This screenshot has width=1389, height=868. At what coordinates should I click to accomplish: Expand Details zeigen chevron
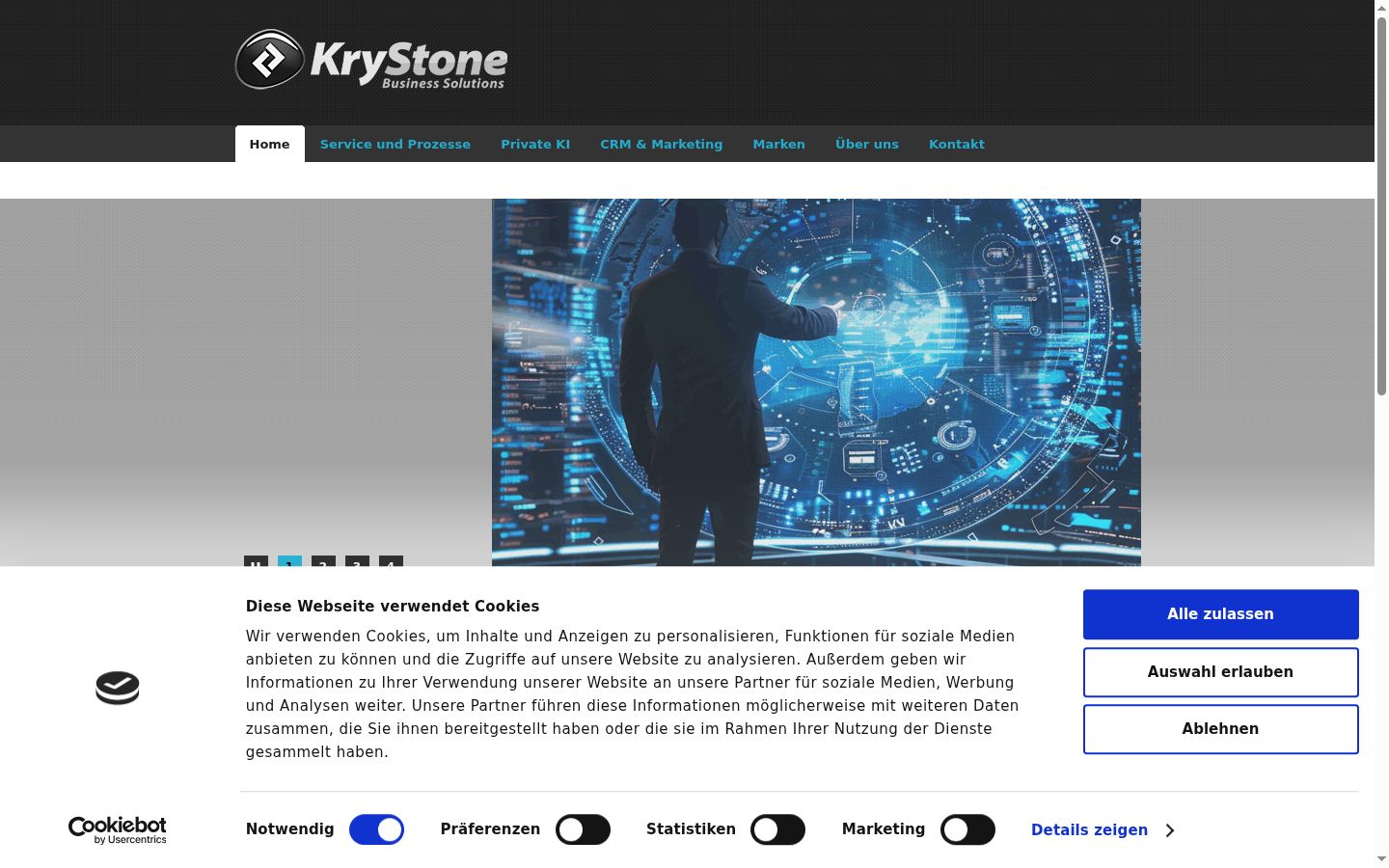[1170, 830]
